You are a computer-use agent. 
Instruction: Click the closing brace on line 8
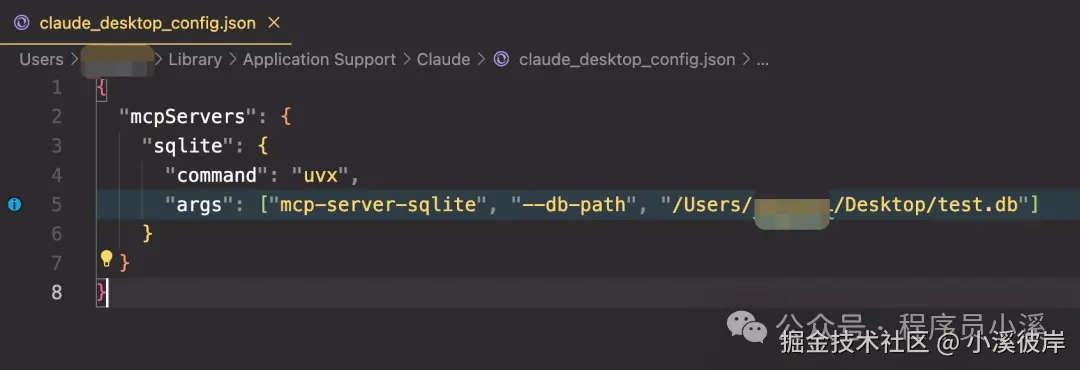pyautogui.click(x=101, y=292)
